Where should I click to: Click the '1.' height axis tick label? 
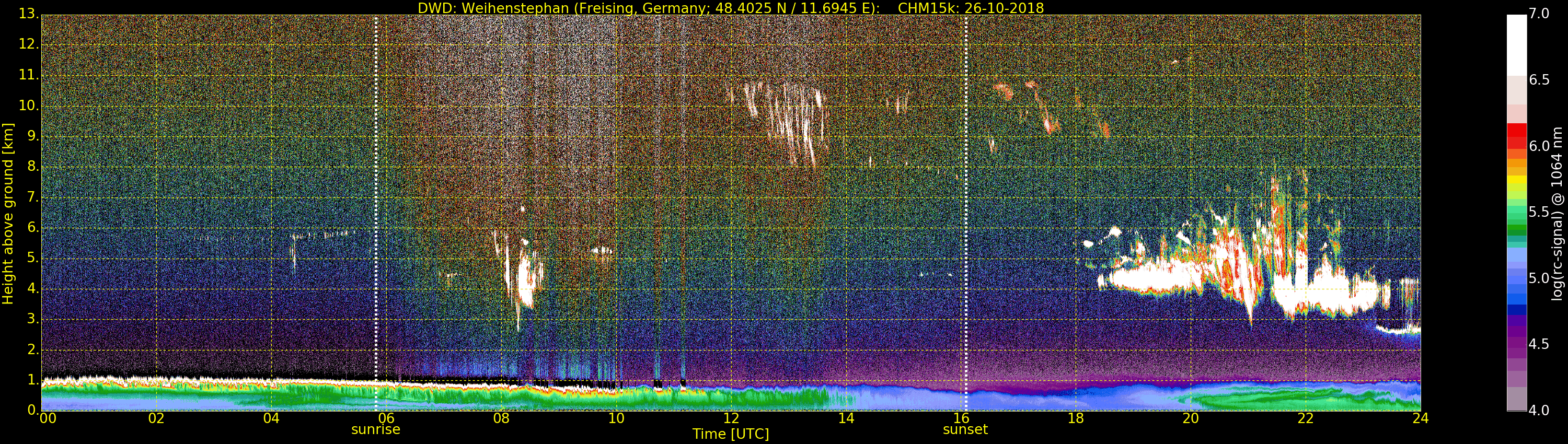tap(33, 380)
